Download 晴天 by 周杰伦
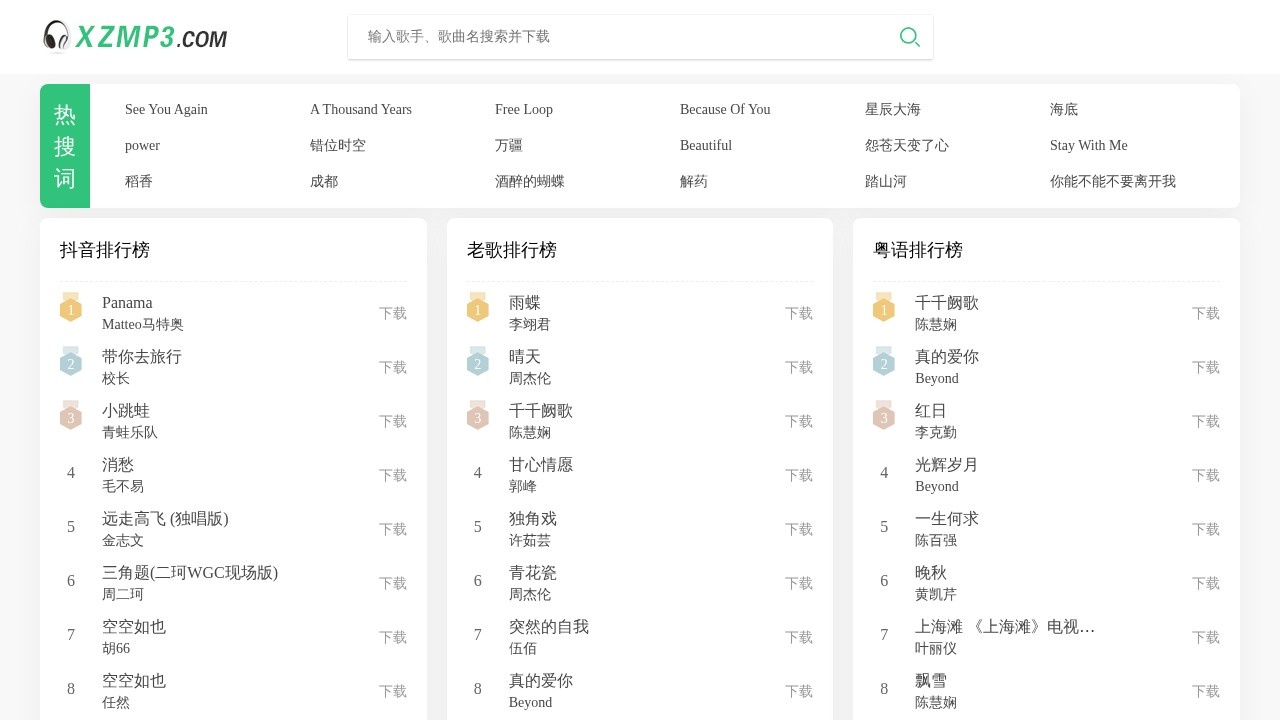The height and width of the screenshot is (720, 1280). [798, 367]
